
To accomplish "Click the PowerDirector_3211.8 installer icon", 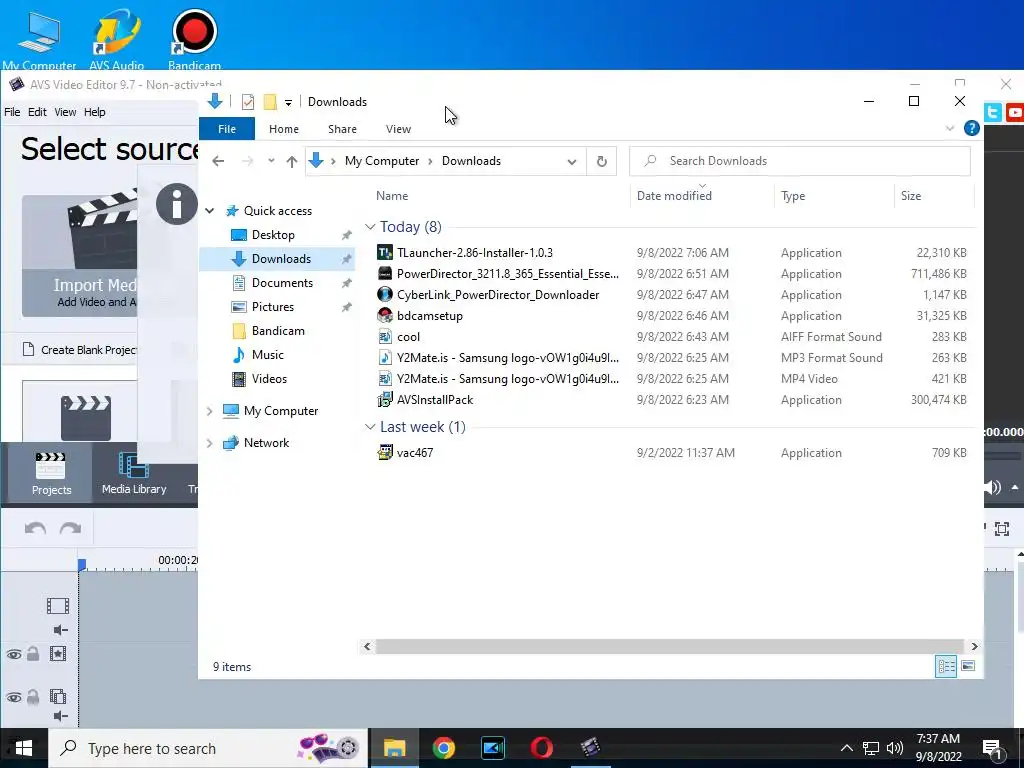I will 385,274.
